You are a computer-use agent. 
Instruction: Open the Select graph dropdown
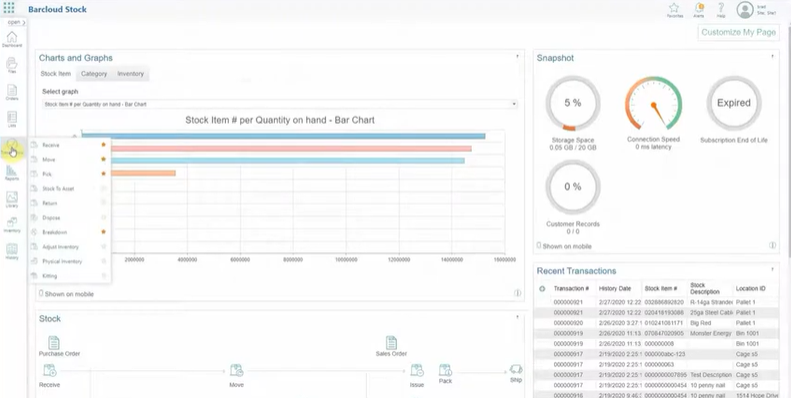point(279,104)
